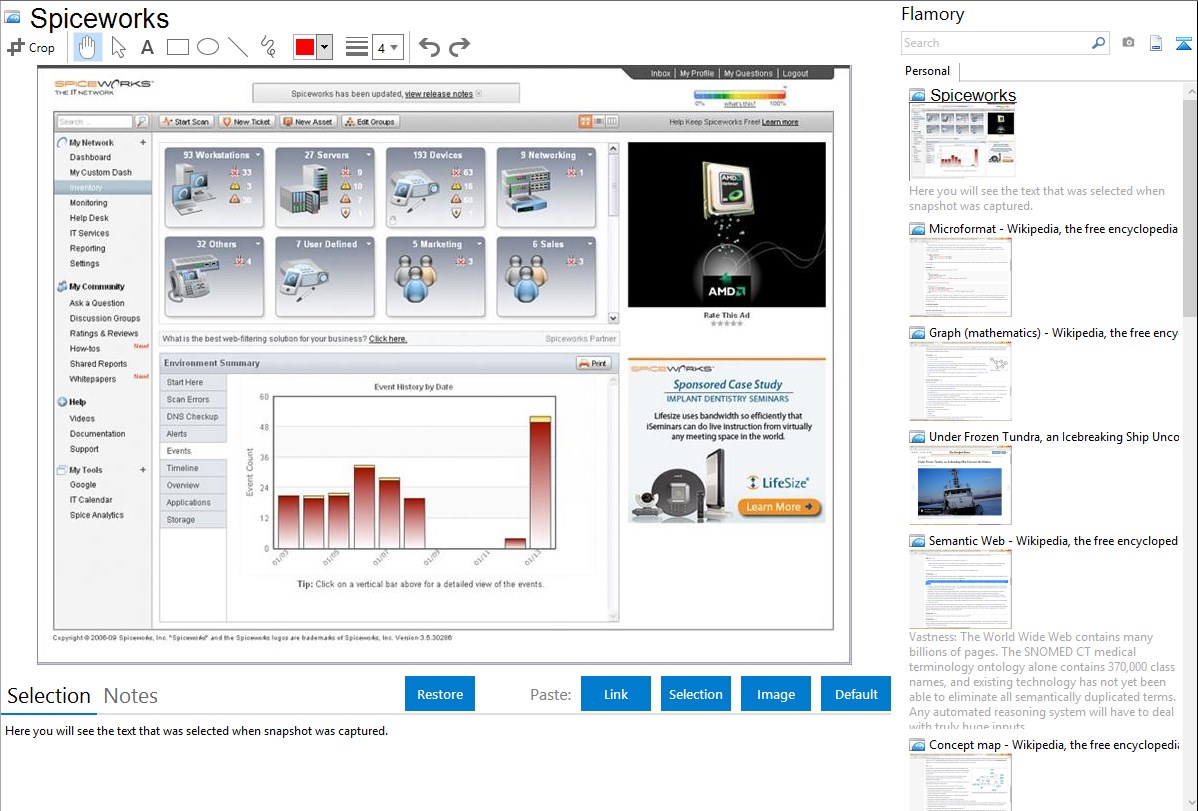The image size is (1198, 811).
Task: Click the Print button in Environment Summary
Action: tap(594, 364)
